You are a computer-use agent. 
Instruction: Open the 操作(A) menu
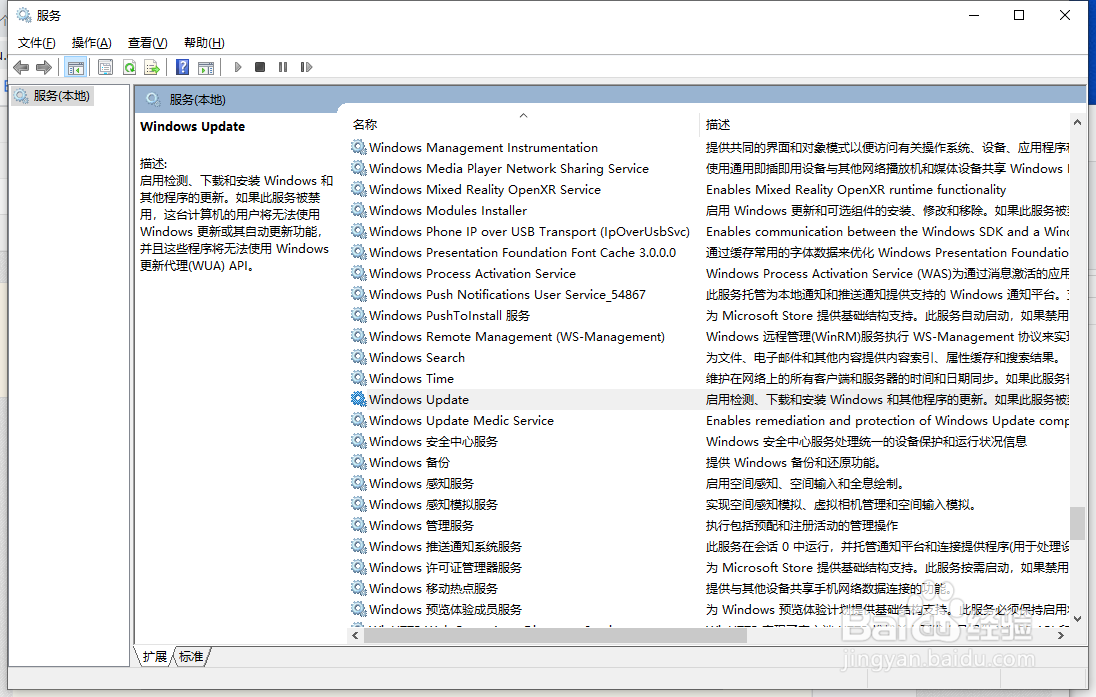(x=92, y=43)
